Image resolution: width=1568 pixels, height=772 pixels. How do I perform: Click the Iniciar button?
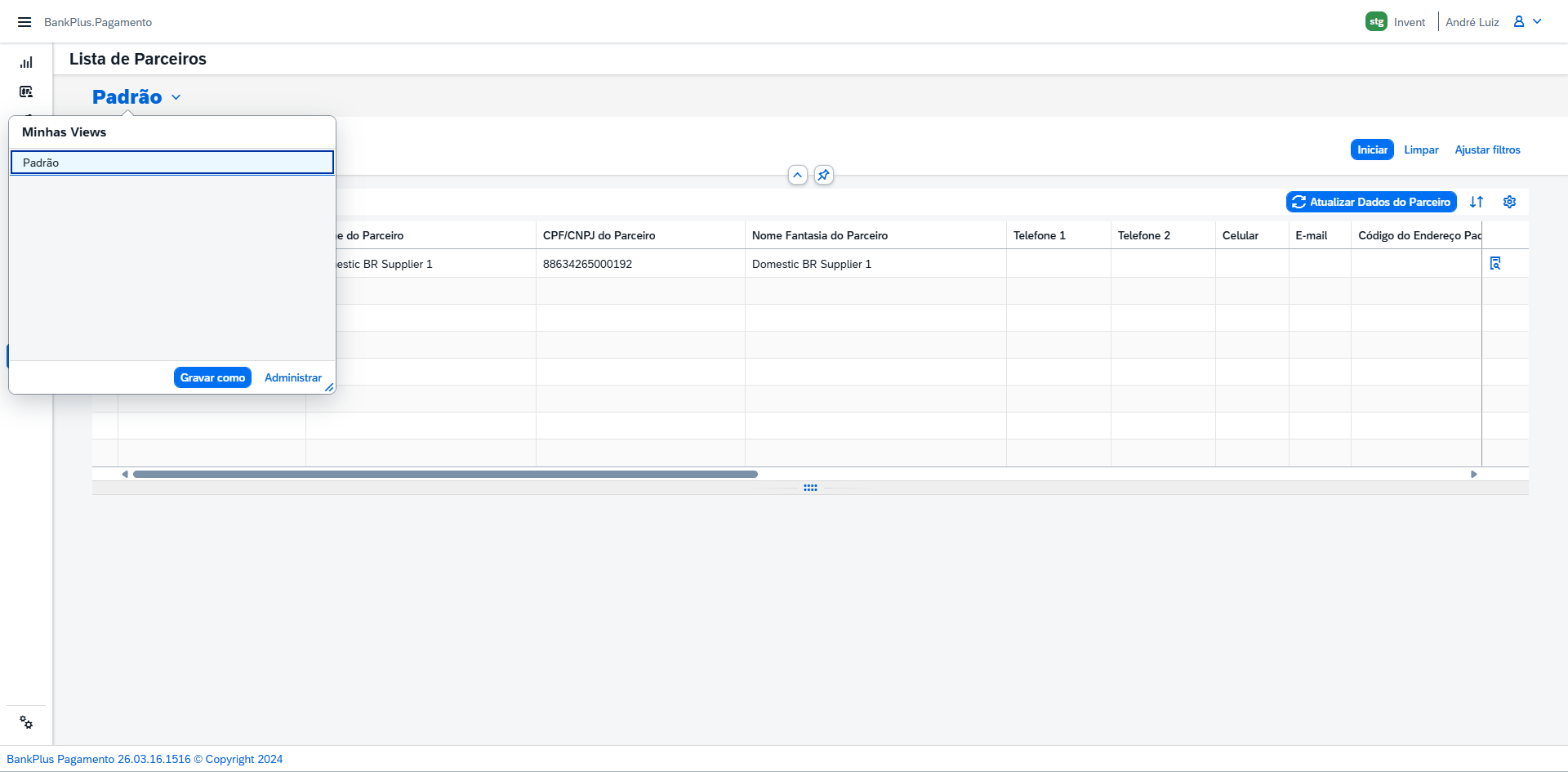1372,150
